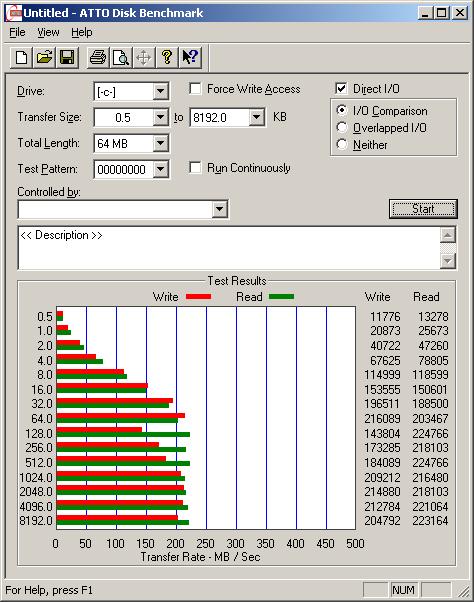Viewport: 474px width, 602px height.
Task: Click the green Read legend swatch
Action: tap(281, 296)
